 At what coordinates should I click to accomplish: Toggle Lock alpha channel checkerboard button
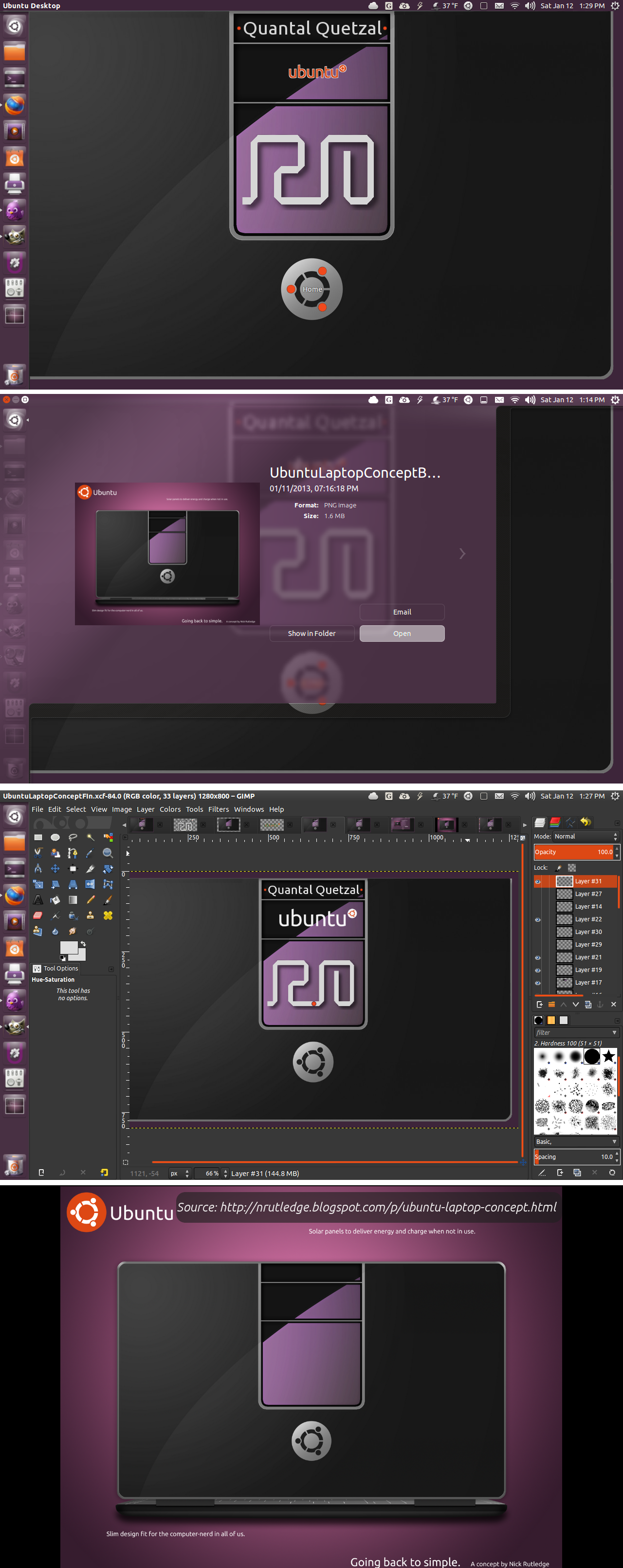[572, 868]
